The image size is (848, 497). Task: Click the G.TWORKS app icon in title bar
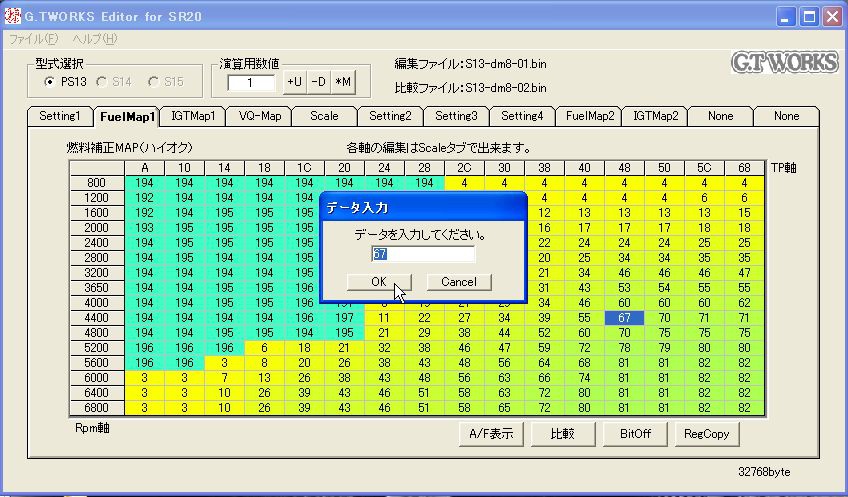(11, 16)
